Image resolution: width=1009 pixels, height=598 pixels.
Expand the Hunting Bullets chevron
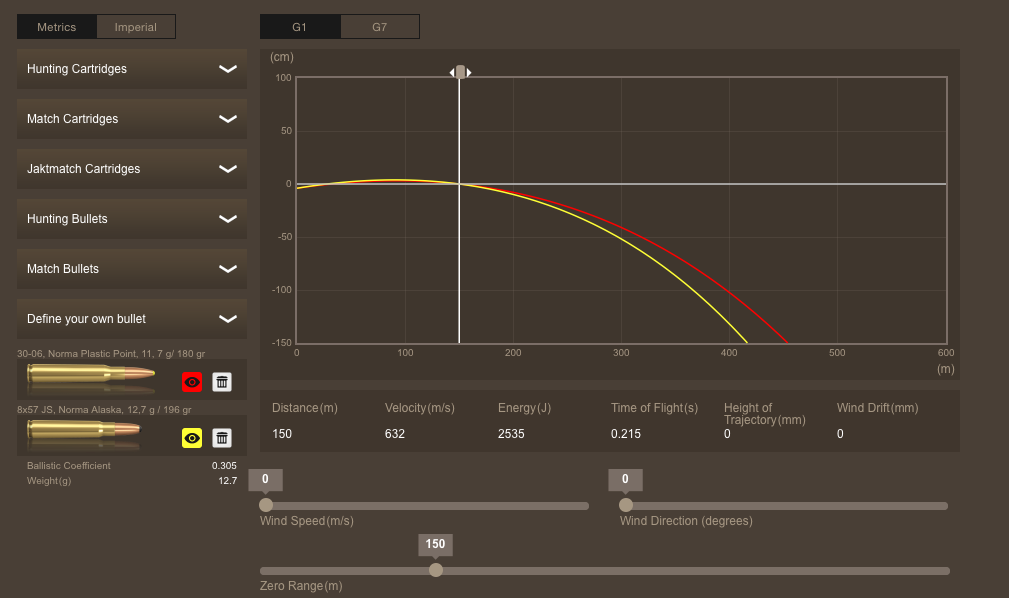tap(228, 219)
